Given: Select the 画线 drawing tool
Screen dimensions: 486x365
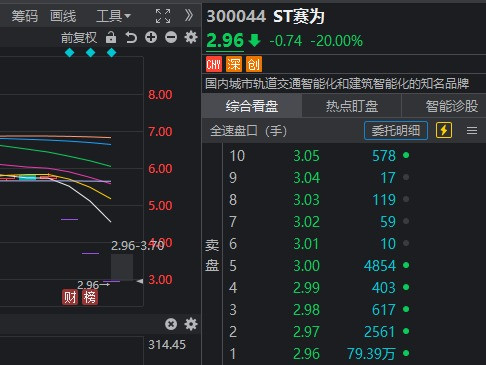Looking at the screenshot, I should (63, 16).
